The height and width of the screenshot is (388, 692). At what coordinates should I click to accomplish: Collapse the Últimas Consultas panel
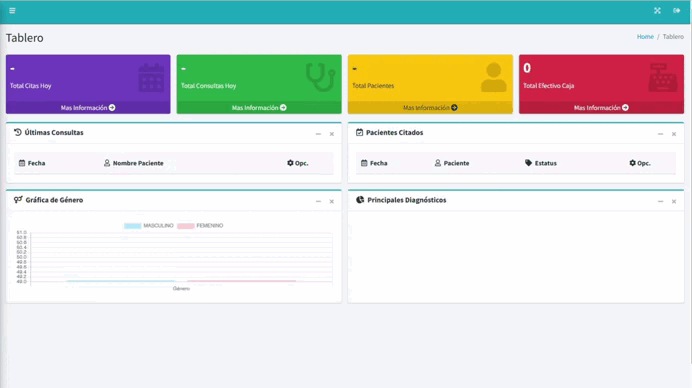(318, 134)
